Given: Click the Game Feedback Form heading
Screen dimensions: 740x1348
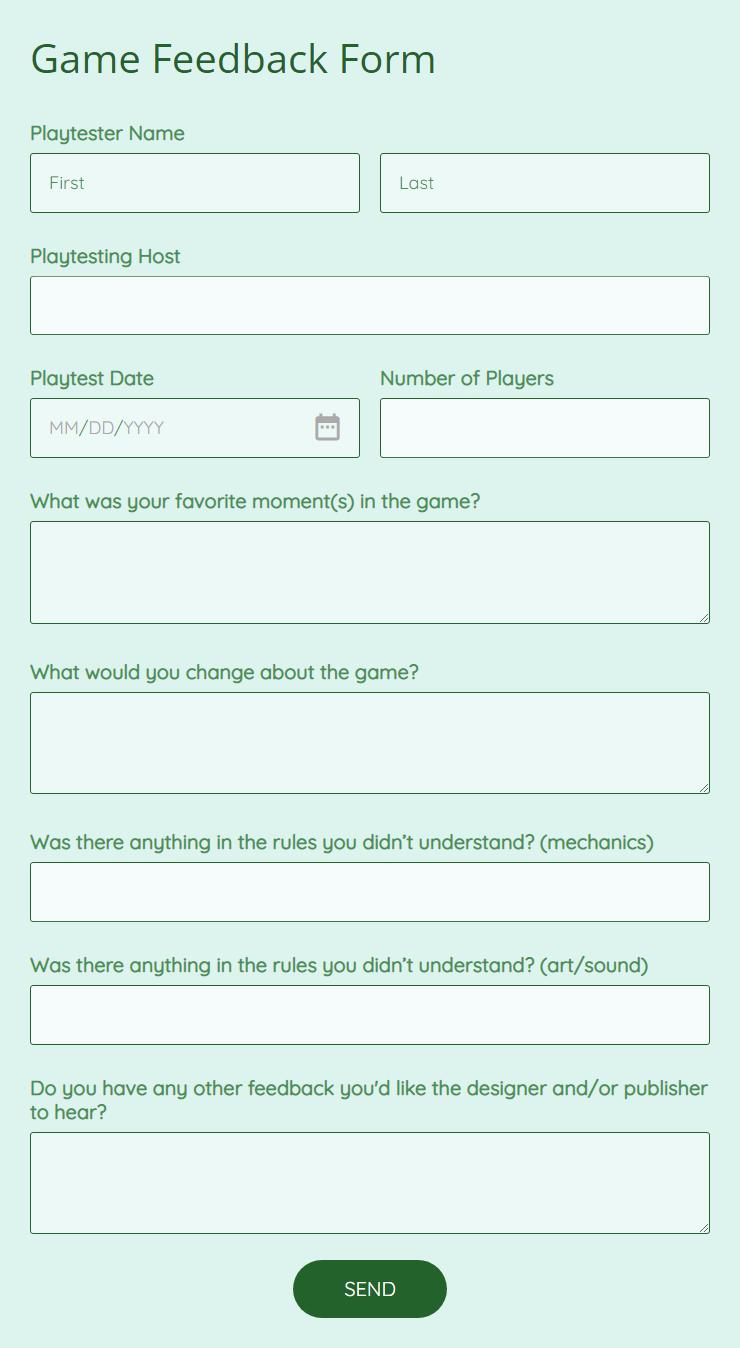Looking at the screenshot, I should (x=233, y=59).
